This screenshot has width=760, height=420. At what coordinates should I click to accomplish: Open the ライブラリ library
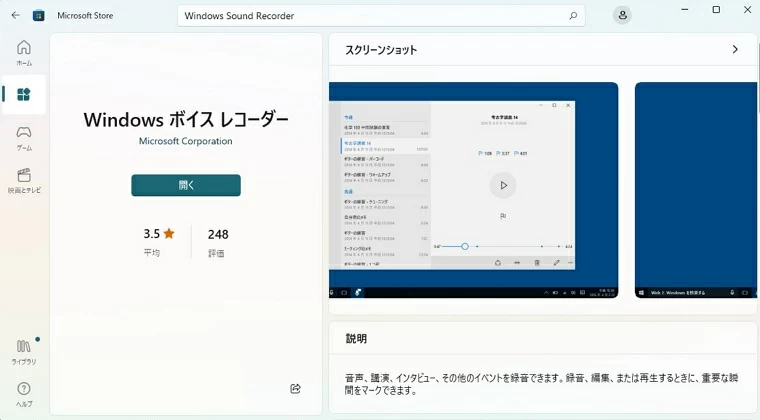point(24,352)
